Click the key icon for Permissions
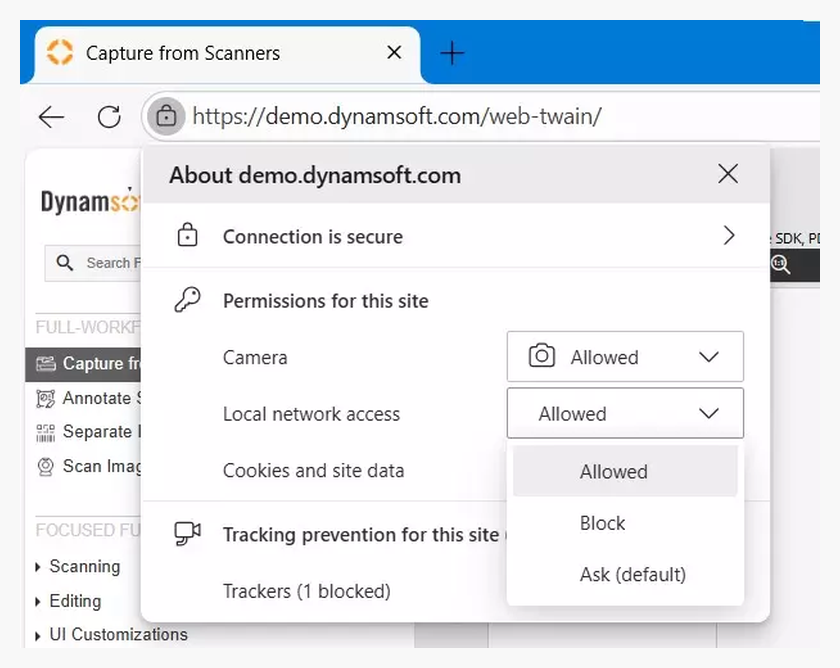 coord(188,299)
